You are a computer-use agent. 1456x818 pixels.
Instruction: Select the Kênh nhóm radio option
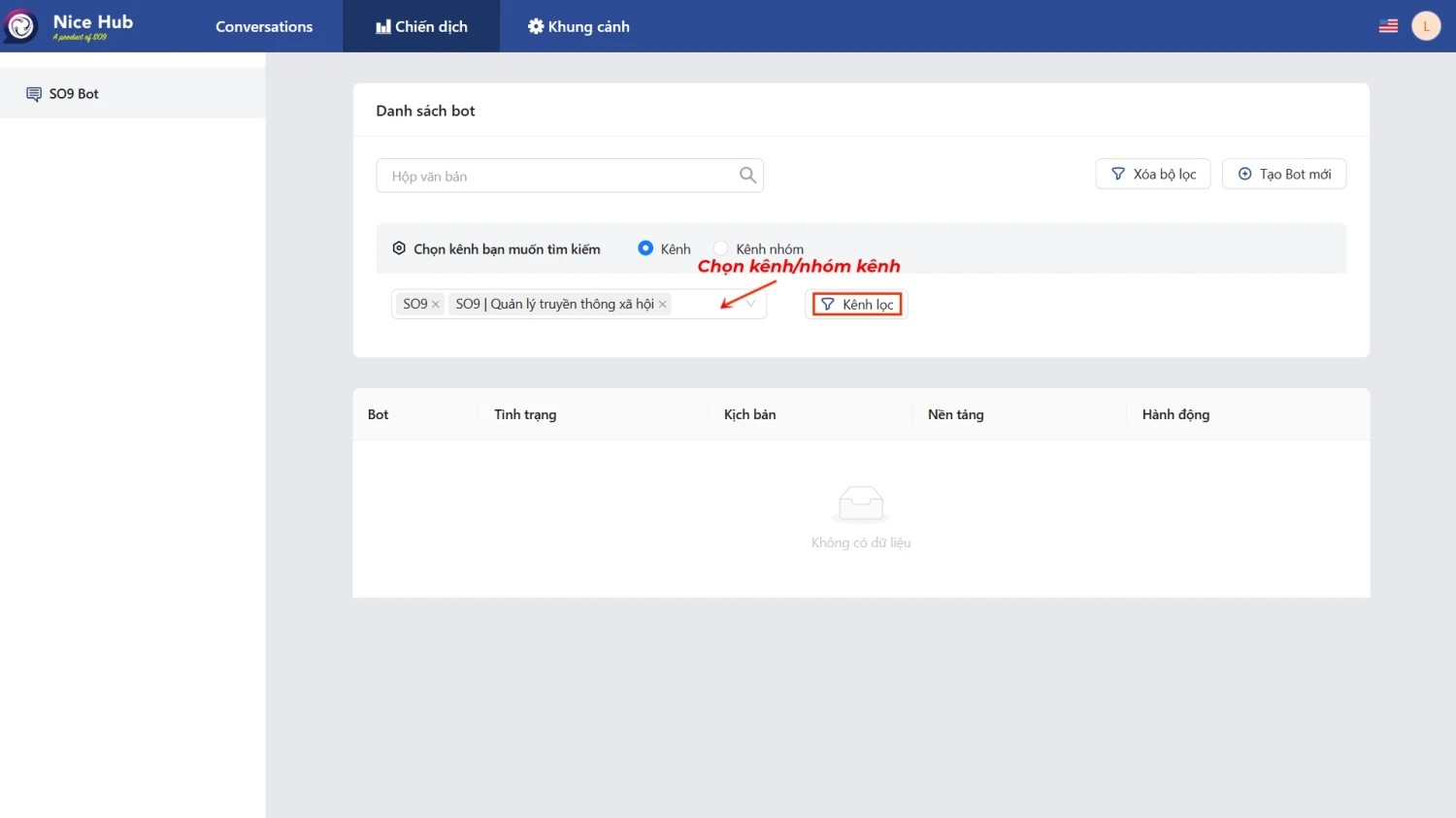[x=721, y=248]
